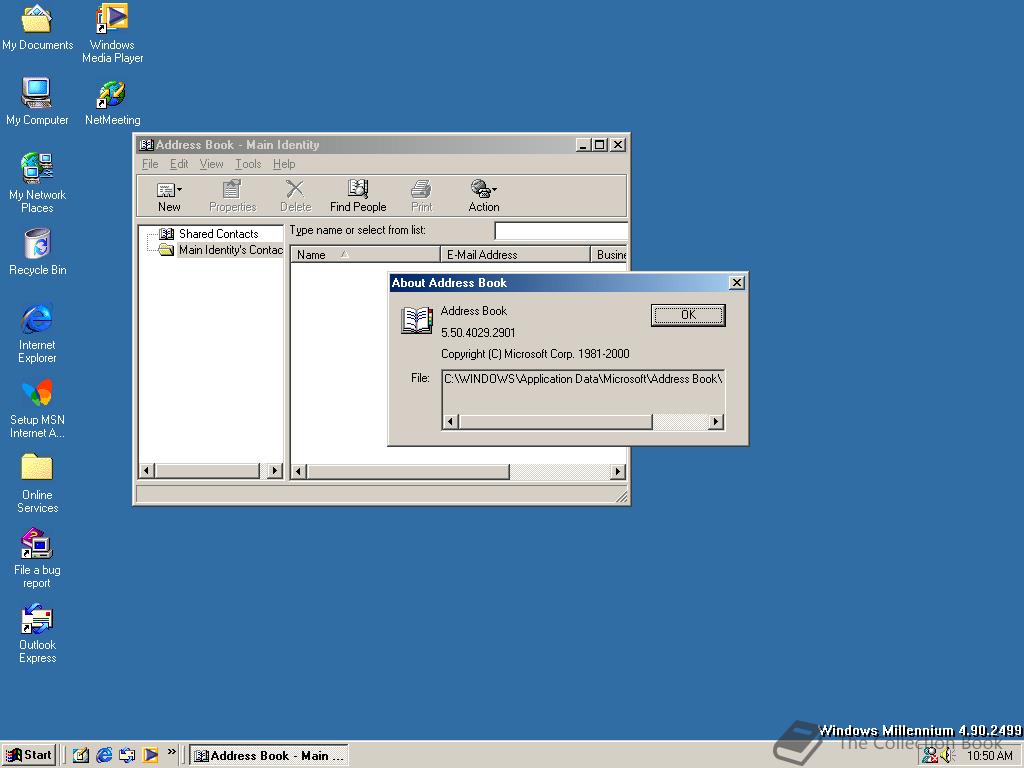Click contact list horizontal scrollbar thumb

click(408, 471)
